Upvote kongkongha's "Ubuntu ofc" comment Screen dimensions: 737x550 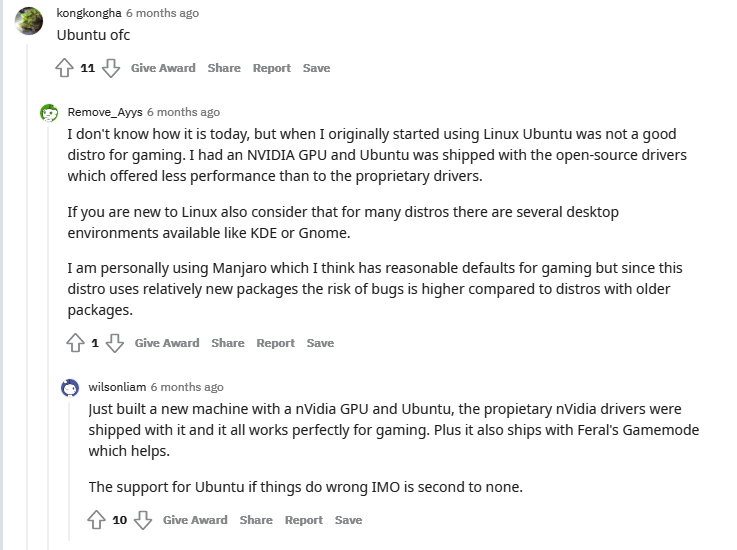65,69
